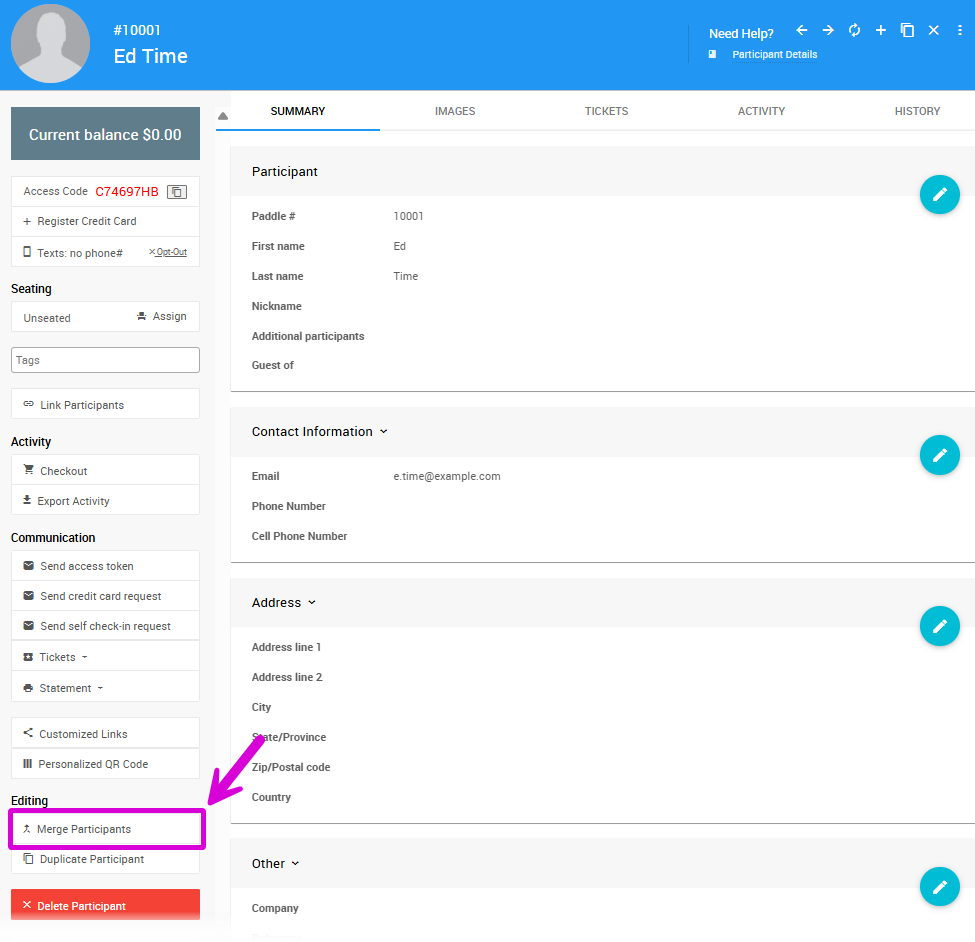Open the three-dot more options menu
The image size is (975, 942).
click(x=960, y=31)
